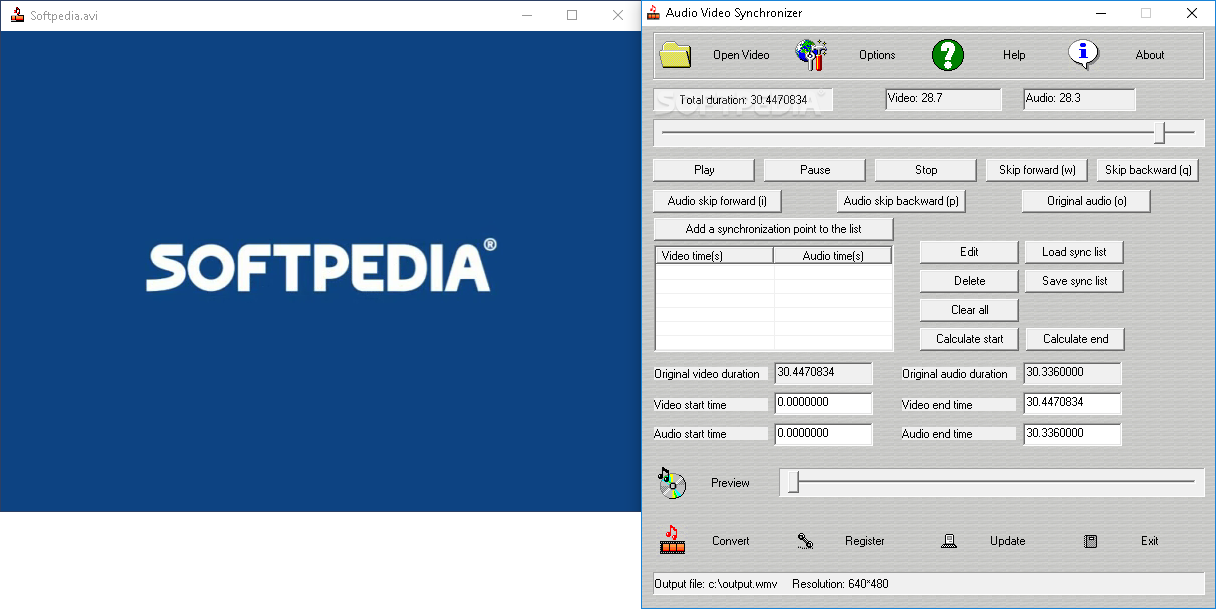Click the Preview label text

click(730, 483)
